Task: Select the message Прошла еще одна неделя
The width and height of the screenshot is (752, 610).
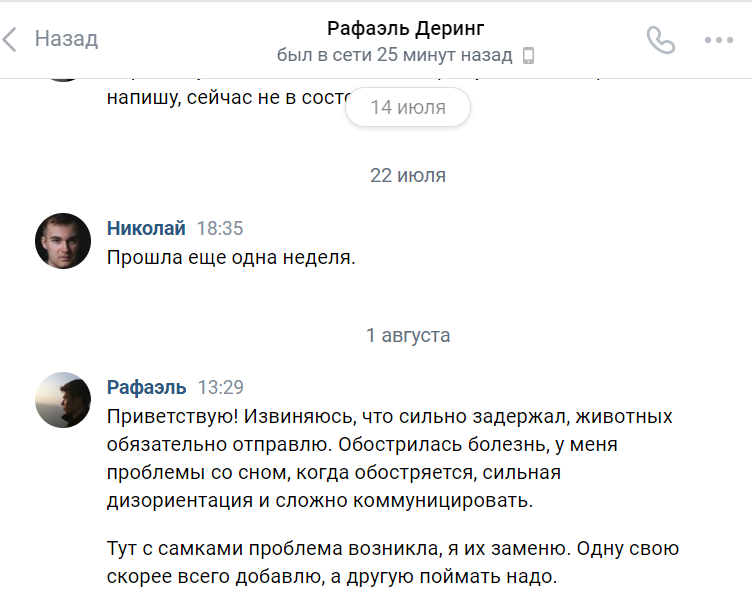Action: [231, 257]
